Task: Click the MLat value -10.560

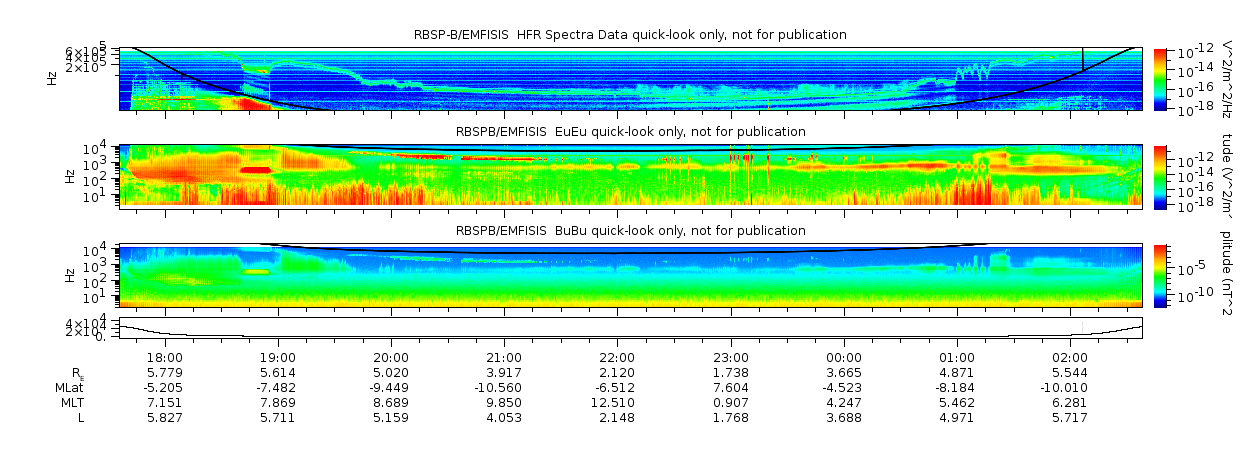Action: [504, 387]
